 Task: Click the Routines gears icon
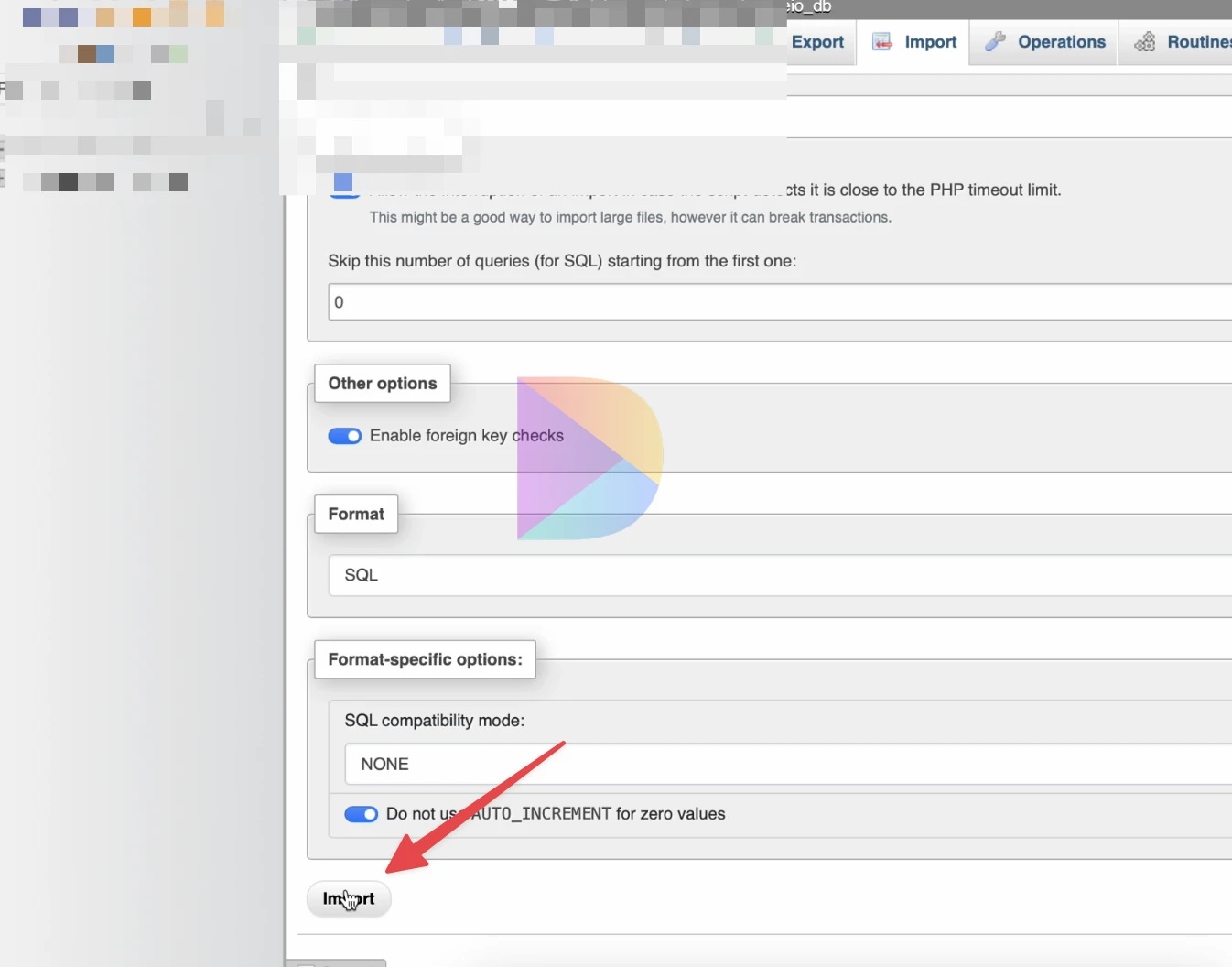click(x=1144, y=42)
